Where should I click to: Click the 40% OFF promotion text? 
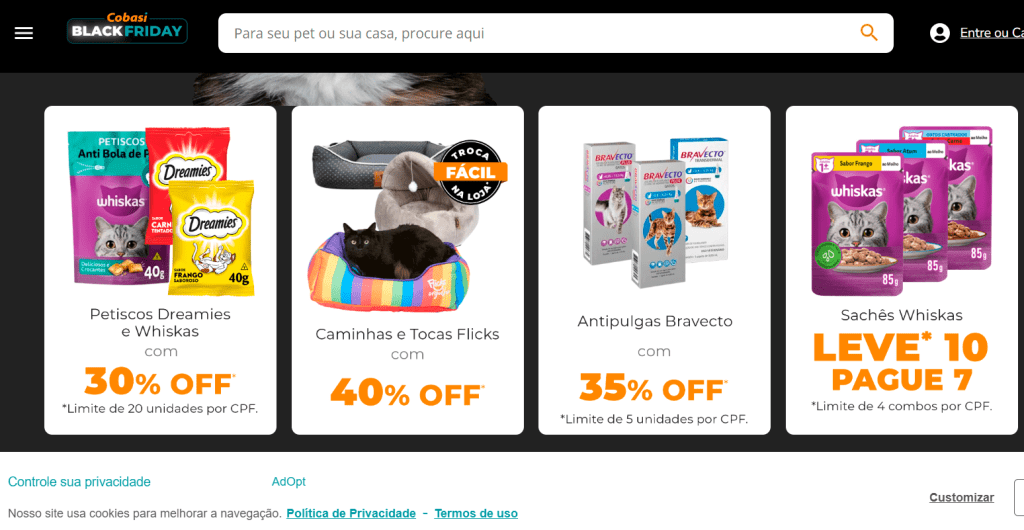click(407, 392)
